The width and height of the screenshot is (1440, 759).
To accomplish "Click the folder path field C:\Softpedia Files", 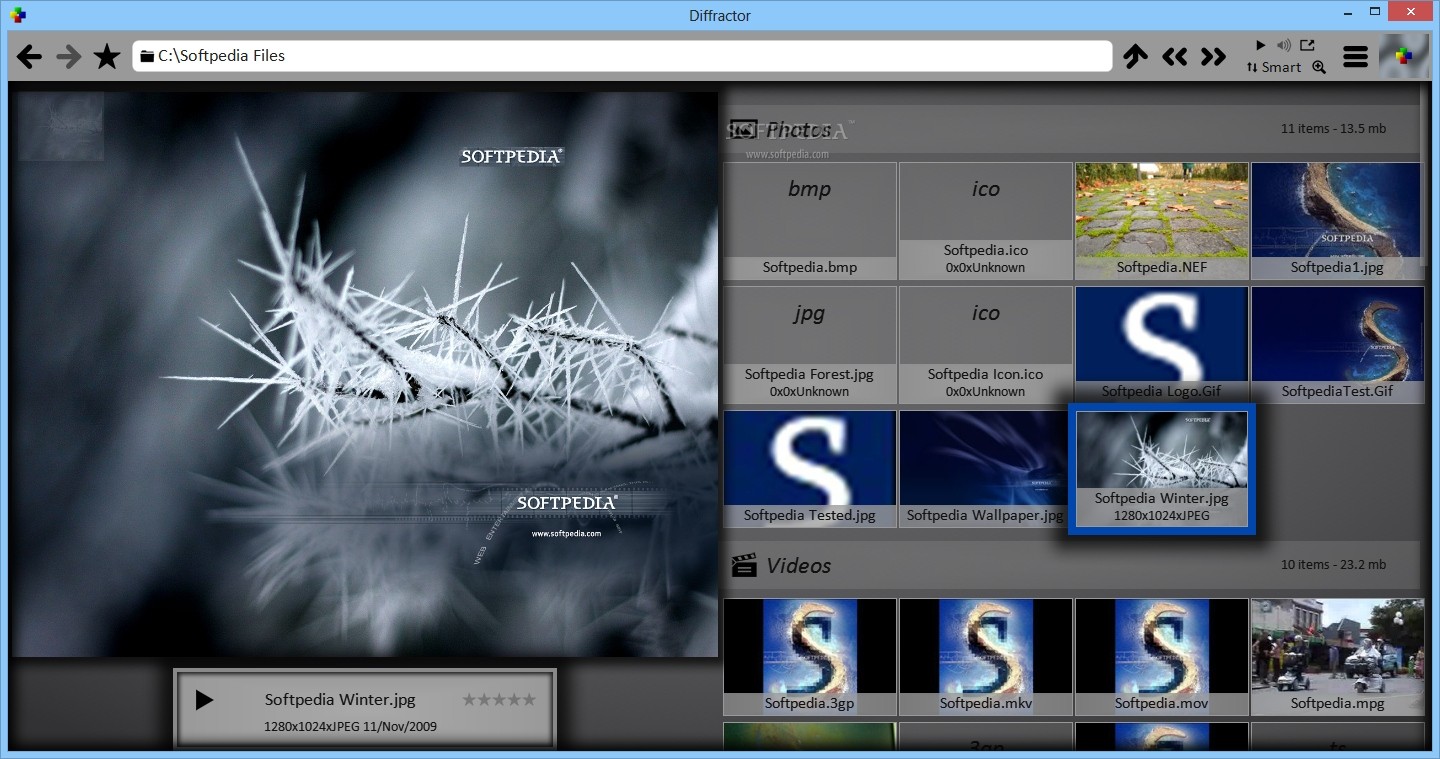I will pos(622,56).
